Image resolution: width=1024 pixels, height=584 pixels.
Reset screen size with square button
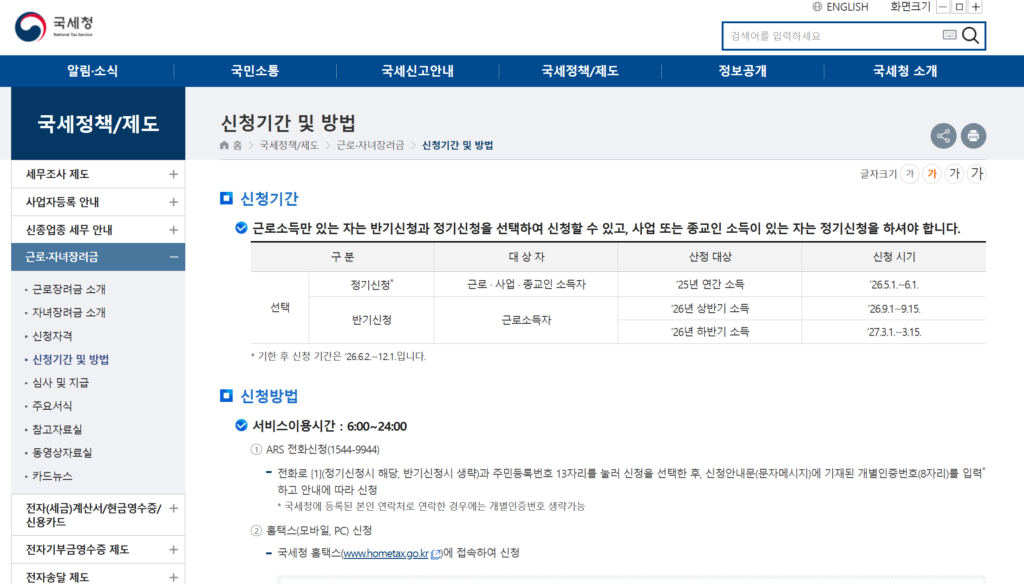tap(959, 7)
